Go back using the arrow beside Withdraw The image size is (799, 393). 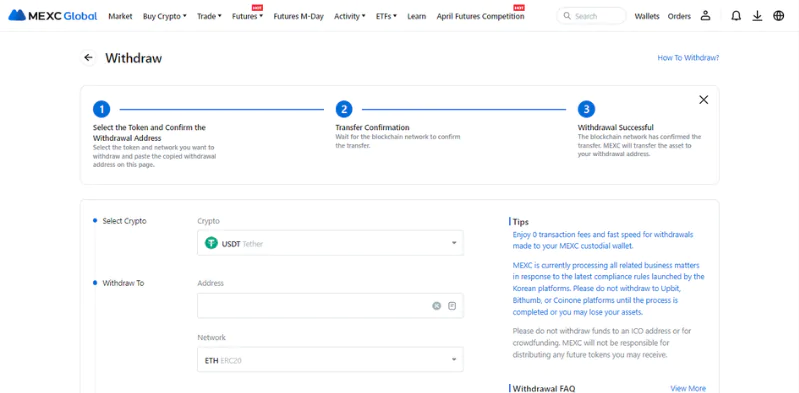[x=89, y=58]
